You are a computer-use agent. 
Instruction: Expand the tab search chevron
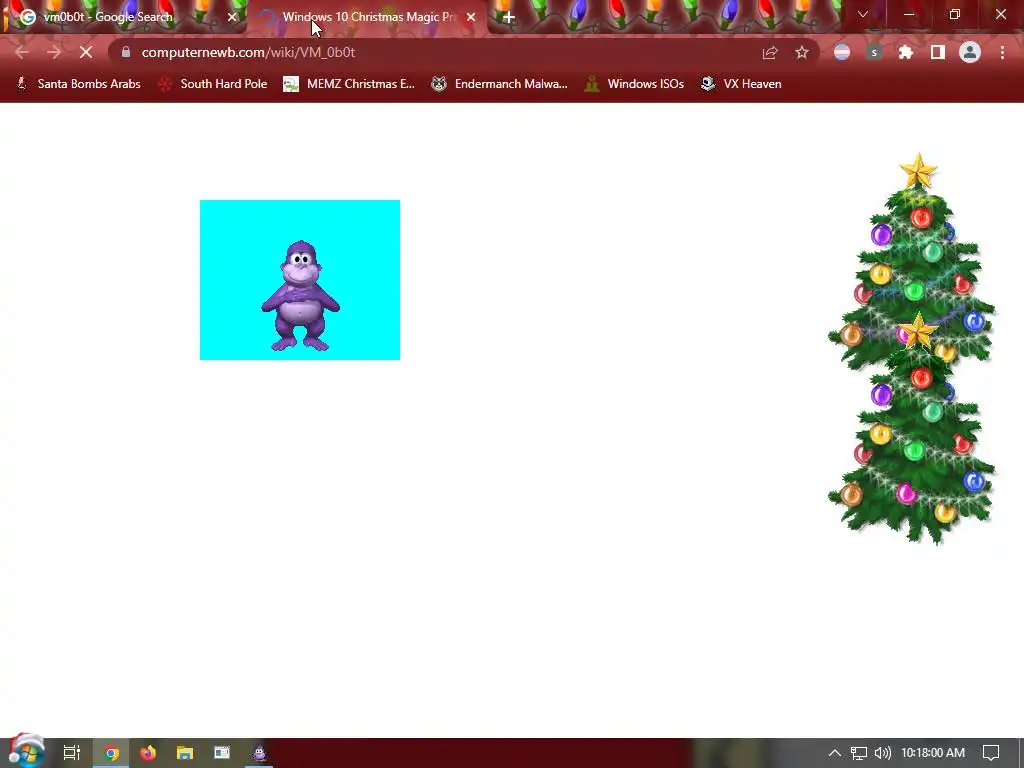863,14
